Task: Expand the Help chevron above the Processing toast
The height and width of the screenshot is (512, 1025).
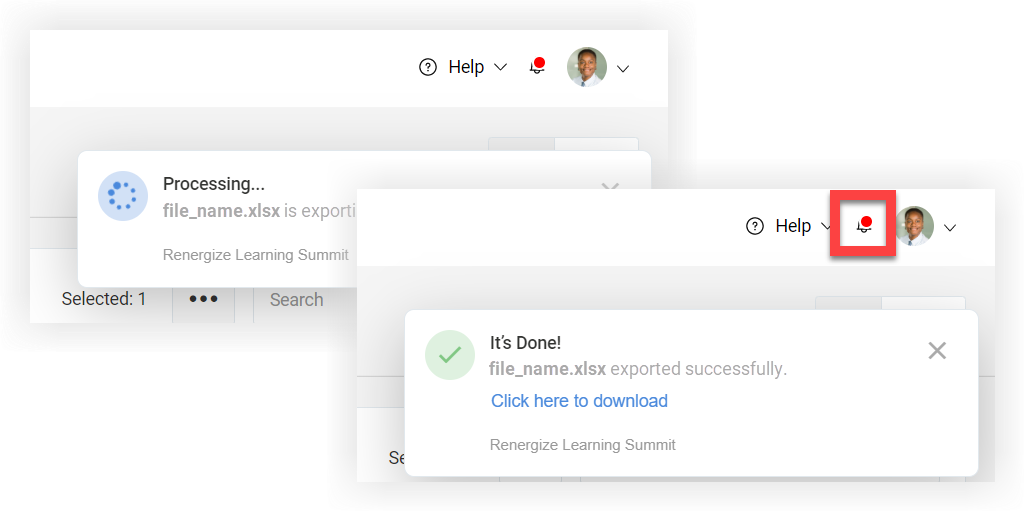Action: pyautogui.click(x=500, y=67)
